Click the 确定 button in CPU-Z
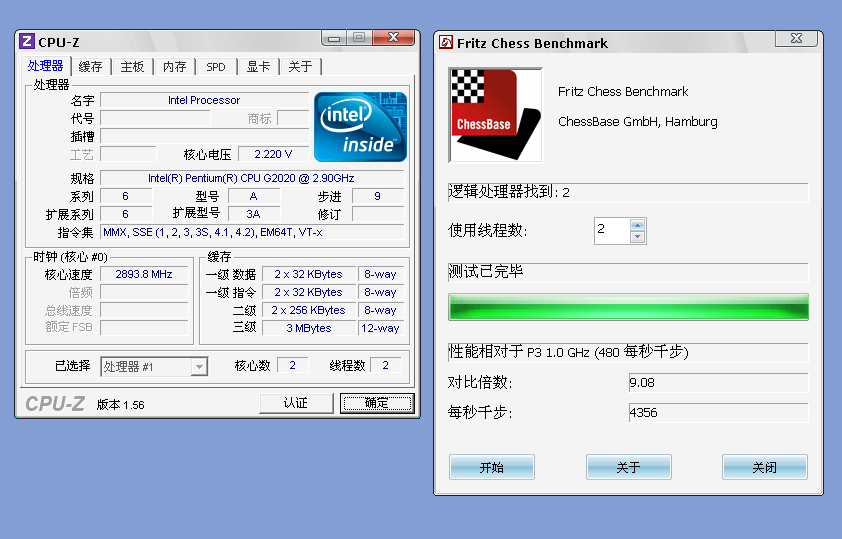 click(x=377, y=403)
